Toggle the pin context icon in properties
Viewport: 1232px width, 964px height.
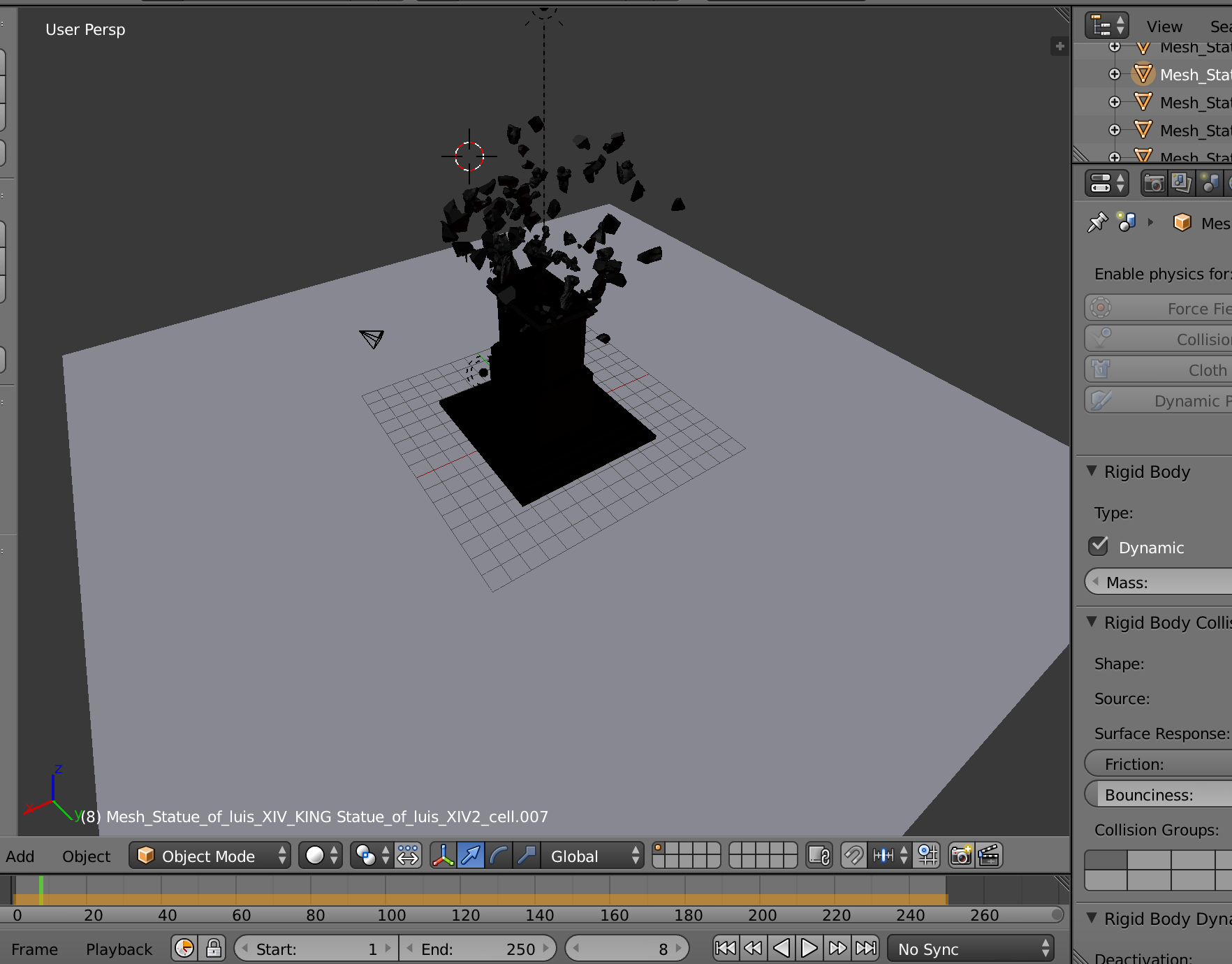coord(1097,223)
